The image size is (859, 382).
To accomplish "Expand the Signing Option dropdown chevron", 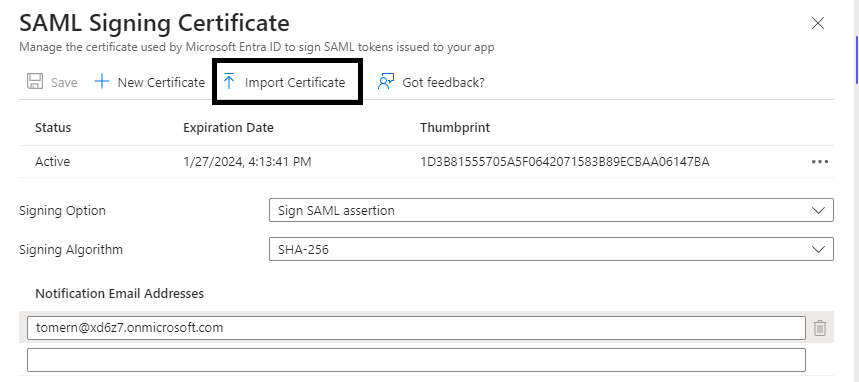I will click(x=818, y=210).
